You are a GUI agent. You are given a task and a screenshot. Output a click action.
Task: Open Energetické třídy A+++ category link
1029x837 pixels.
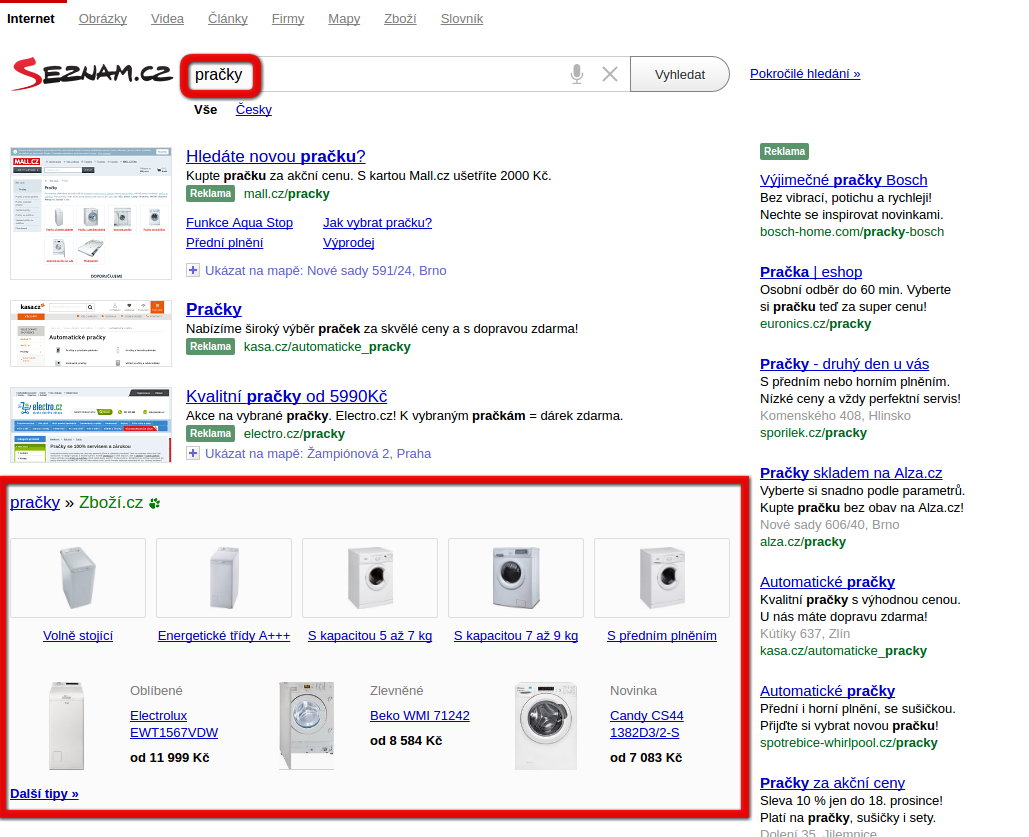click(224, 635)
